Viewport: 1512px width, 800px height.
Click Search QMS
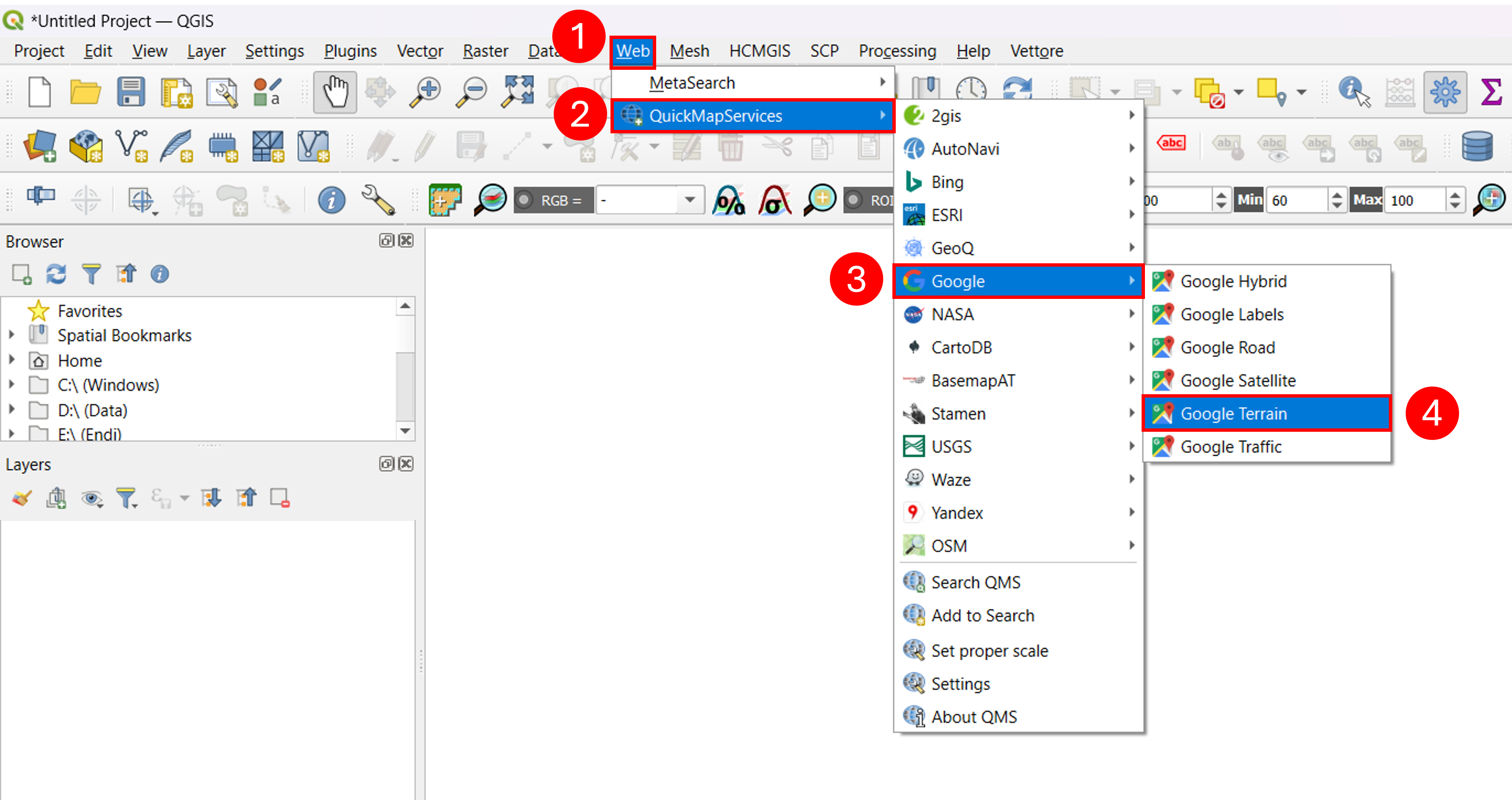click(1018, 582)
